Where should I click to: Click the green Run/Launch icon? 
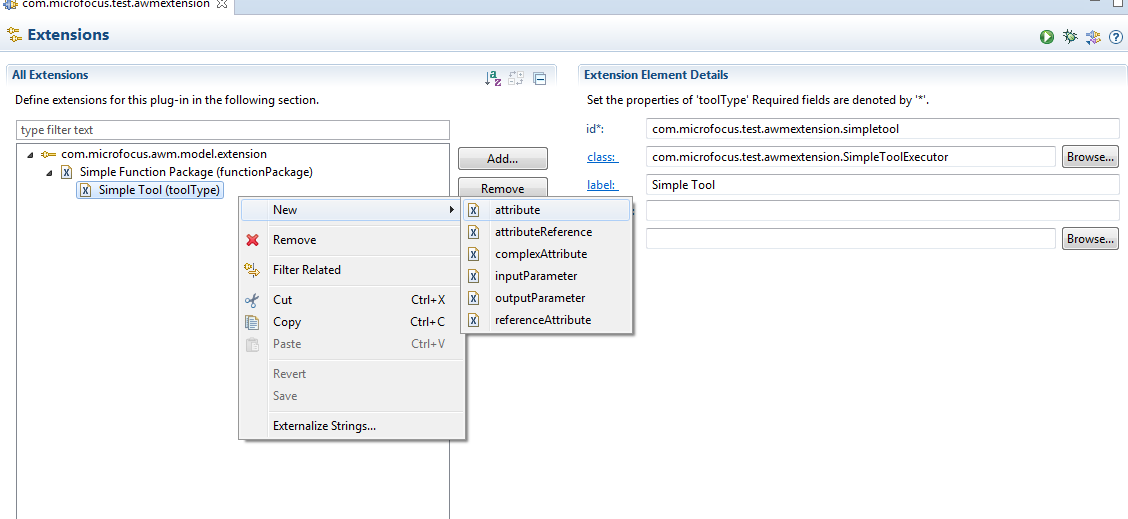(x=1047, y=37)
